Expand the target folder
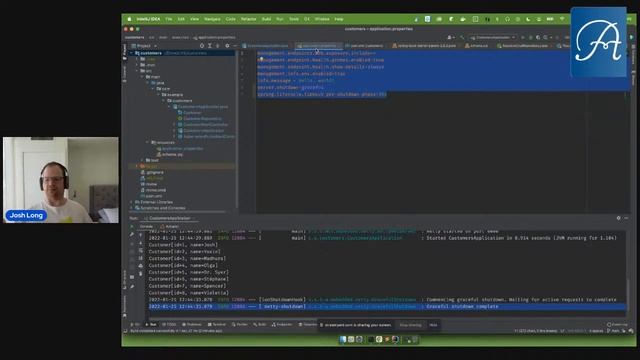 click(137, 167)
